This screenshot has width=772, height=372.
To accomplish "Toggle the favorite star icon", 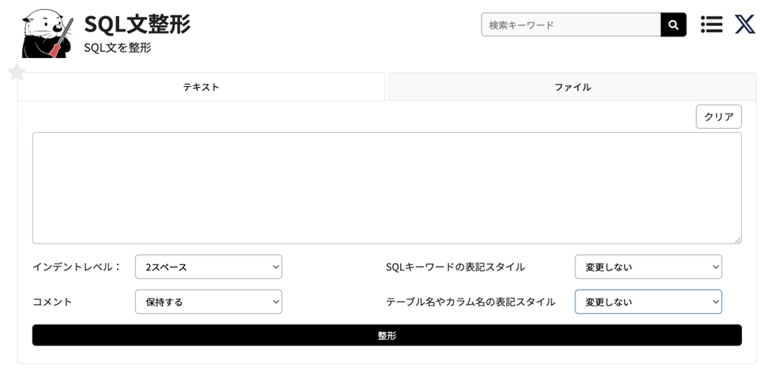I will tap(17, 72).
